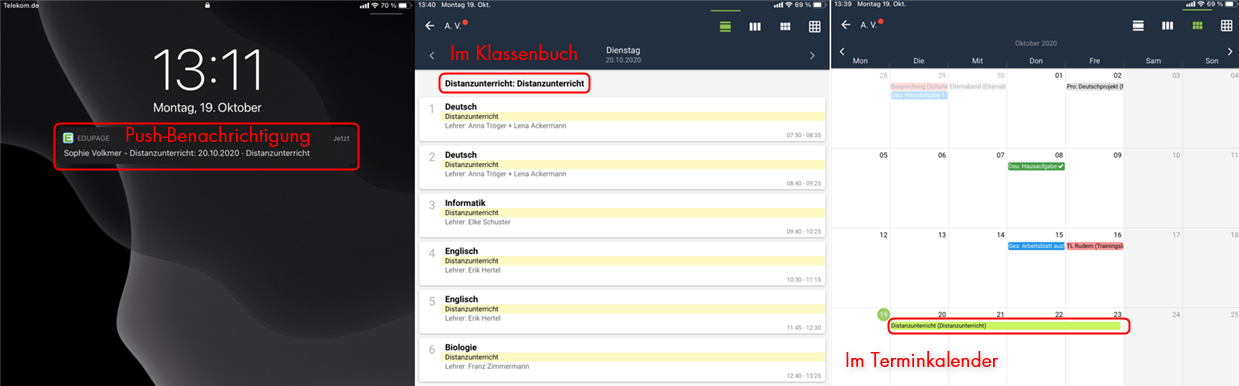Tap Montag, 19. Oktober date on lock screen
The width and height of the screenshot is (1239, 386).
[207, 107]
